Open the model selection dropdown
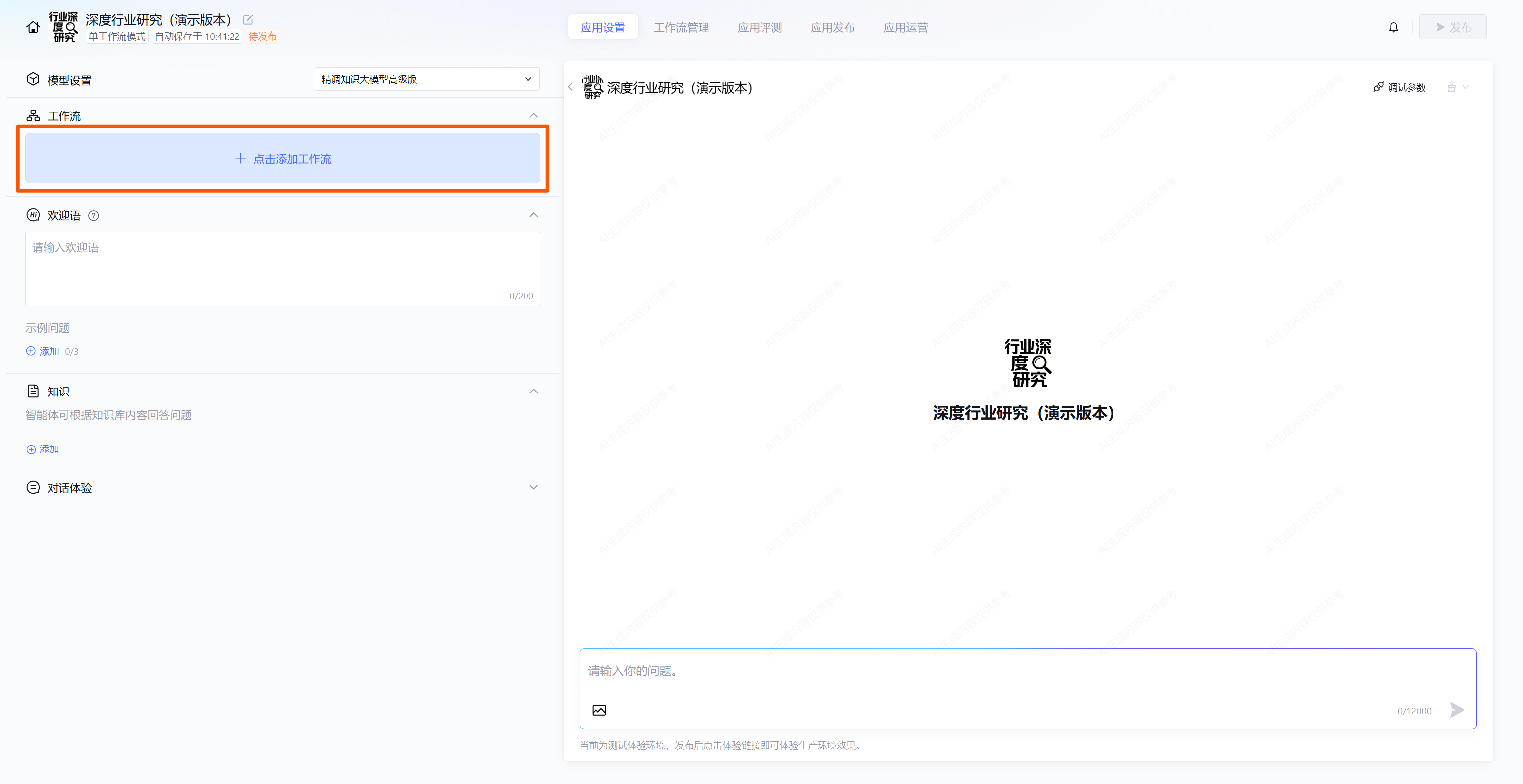The height and width of the screenshot is (784, 1523). click(x=426, y=79)
